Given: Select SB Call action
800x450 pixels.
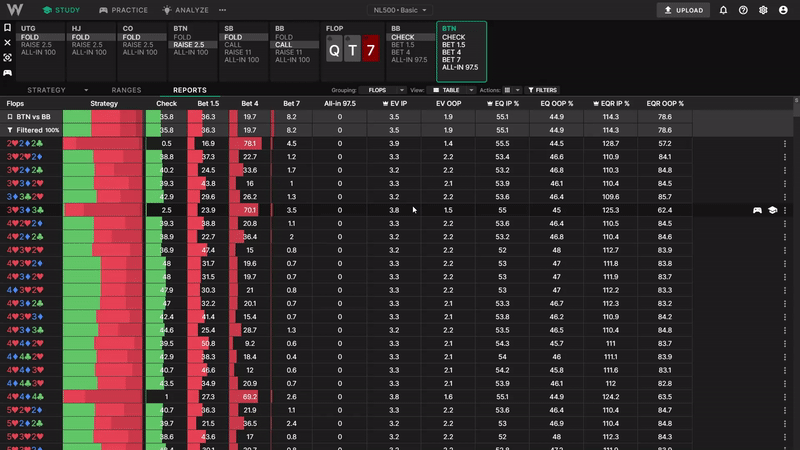Looking at the screenshot, I should click(233, 45).
